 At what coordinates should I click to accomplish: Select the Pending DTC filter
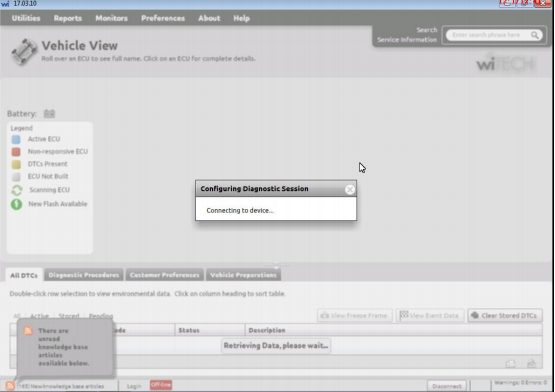click(x=101, y=316)
